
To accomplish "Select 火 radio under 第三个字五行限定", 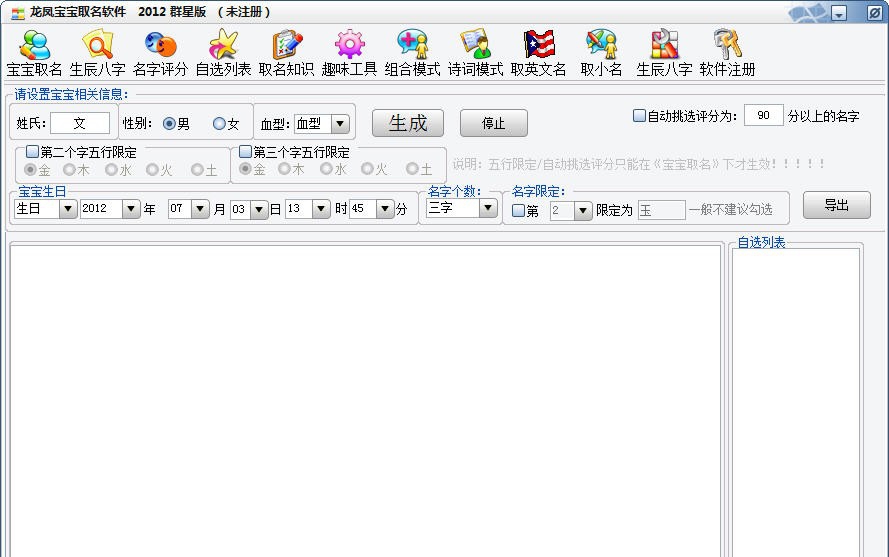I will pyautogui.click(x=367, y=169).
